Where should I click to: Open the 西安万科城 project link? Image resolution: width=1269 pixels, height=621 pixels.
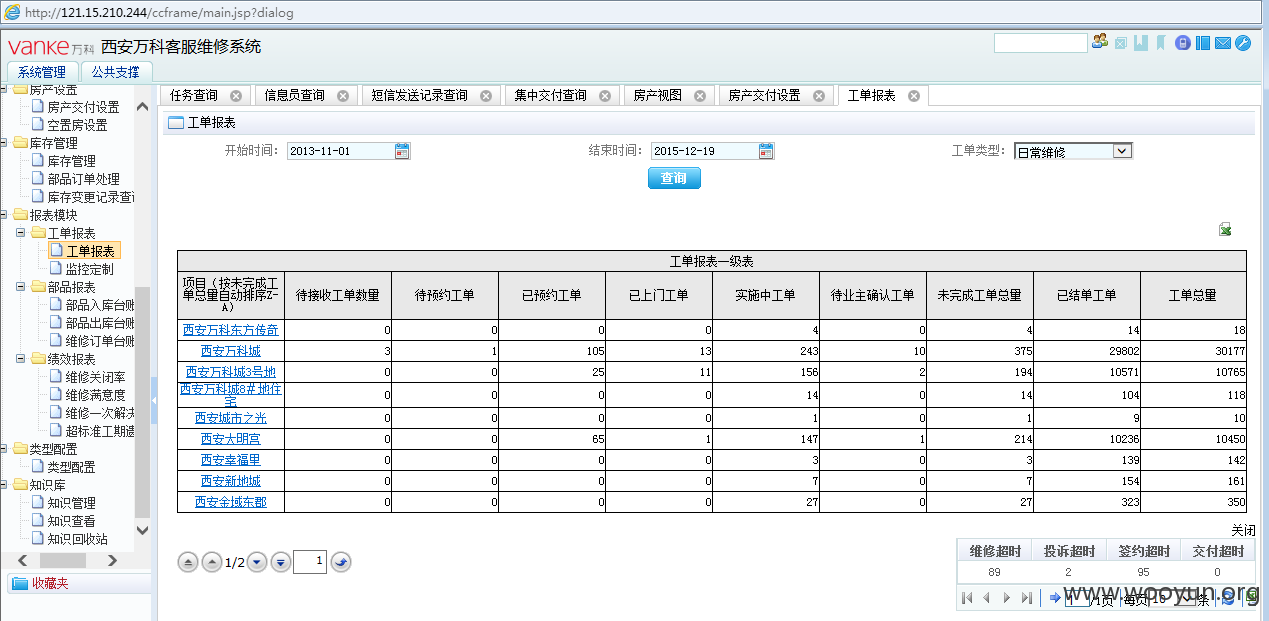click(x=231, y=351)
